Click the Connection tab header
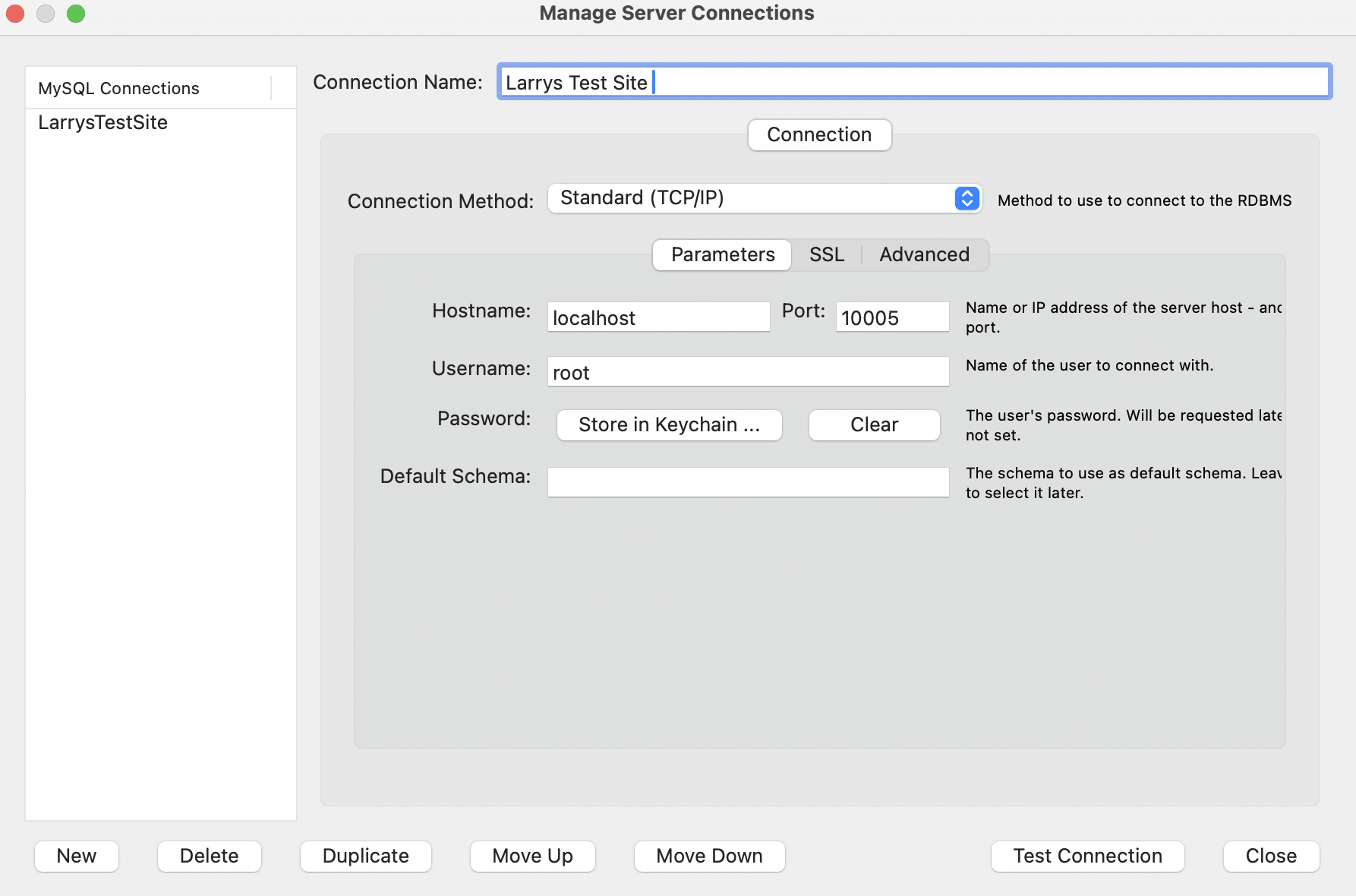This screenshot has height=896, width=1356. [x=819, y=134]
